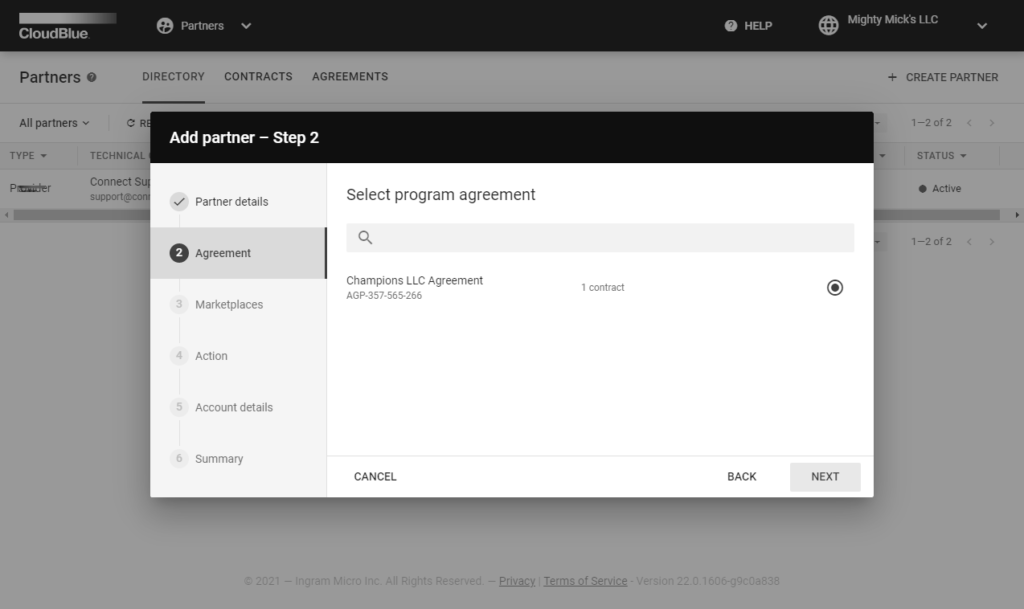Click the globe icon beside Mighty Mick's LLC

point(828,25)
